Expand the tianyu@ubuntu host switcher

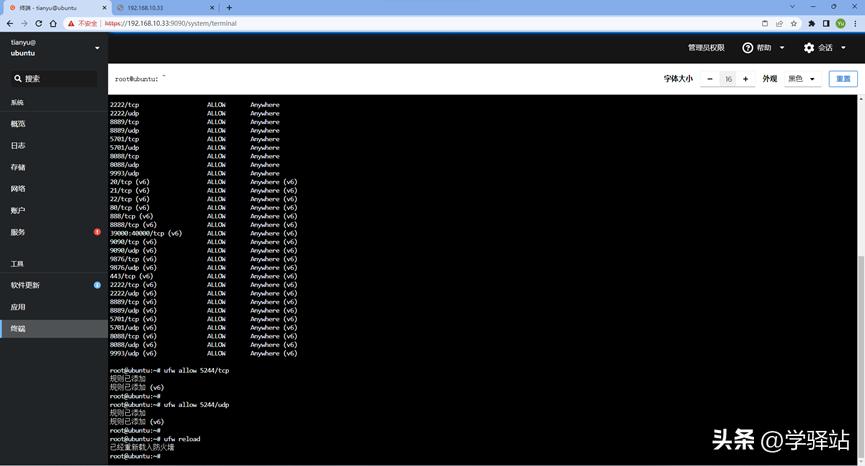tap(54, 48)
